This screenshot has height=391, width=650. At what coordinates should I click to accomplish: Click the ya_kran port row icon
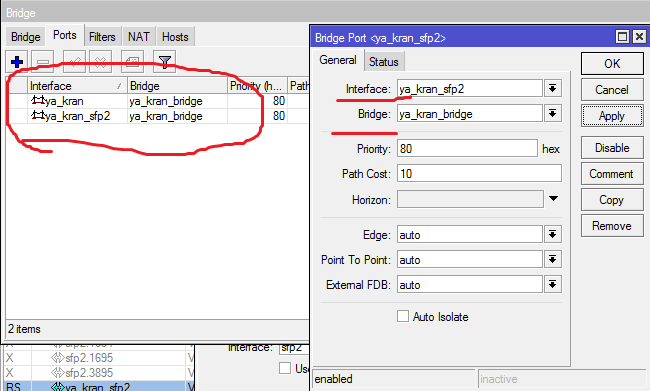pyautogui.click(x=38, y=100)
